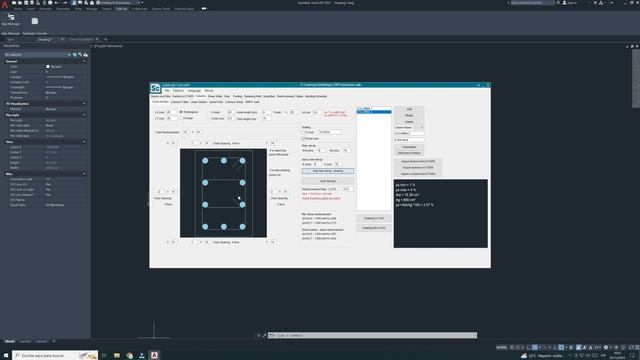Click the Delete button next to the column list
The width and height of the screenshot is (640, 360).
point(409,122)
